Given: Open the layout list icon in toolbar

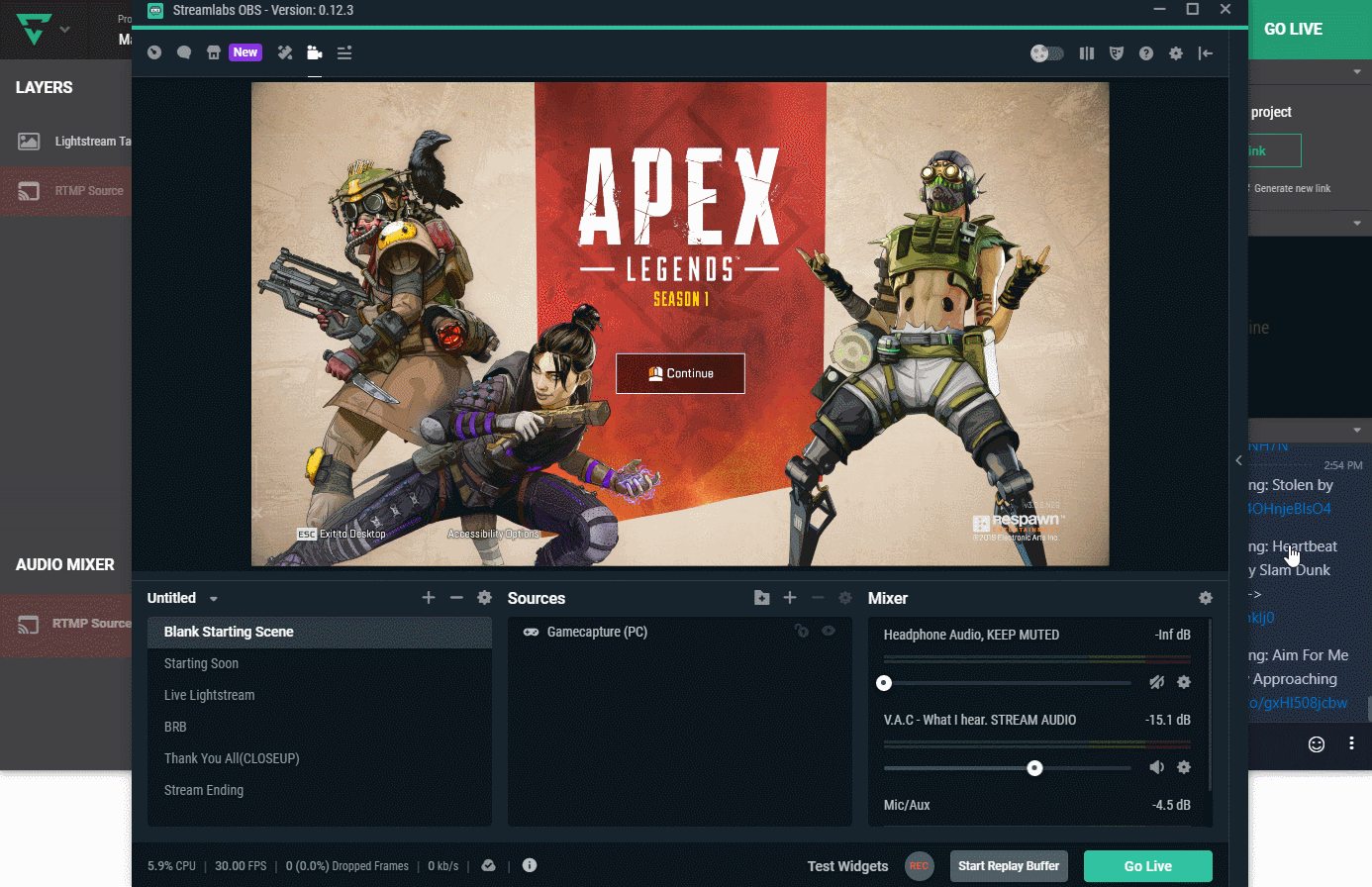Looking at the screenshot, I should tap(344, 52).
